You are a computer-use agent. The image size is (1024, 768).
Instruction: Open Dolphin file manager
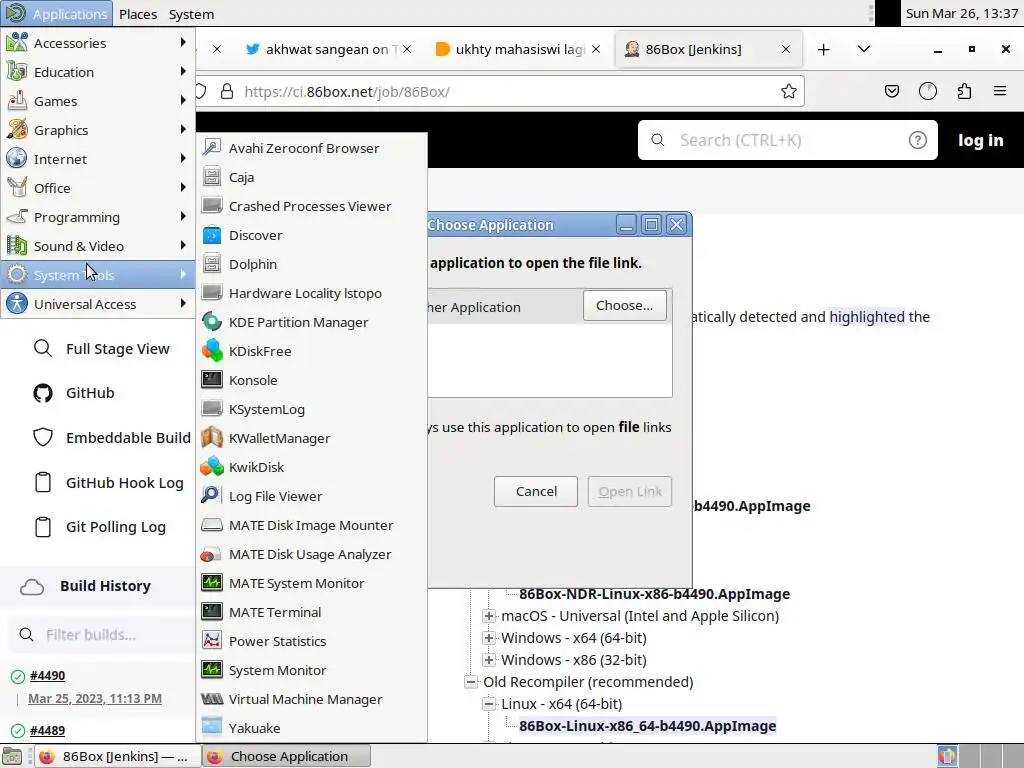pos(312,264)
